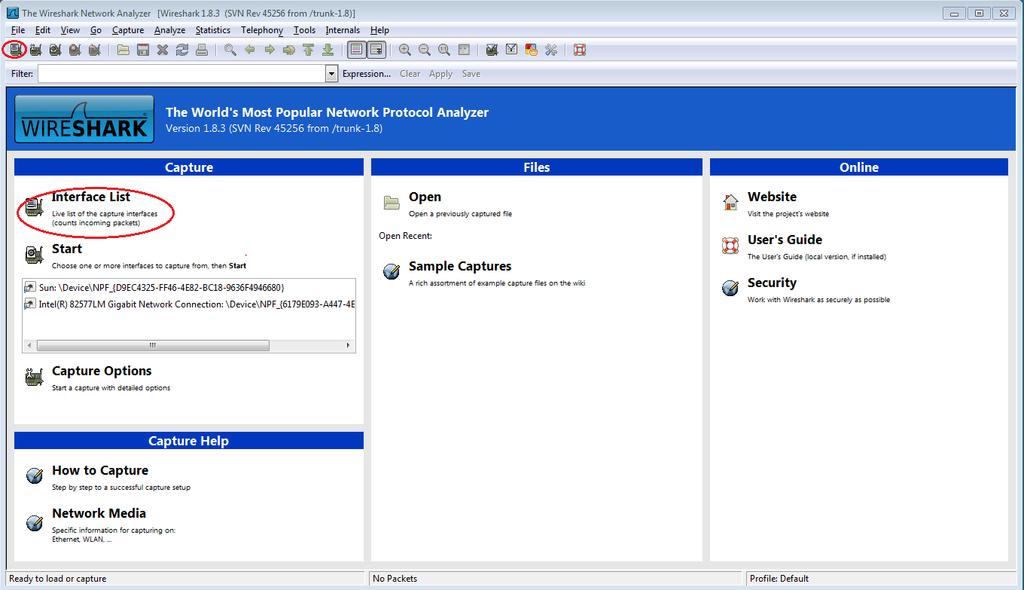Print packets toolbar icon
The height and width of the screenshot is (590, 1024).
coord(202,50)
